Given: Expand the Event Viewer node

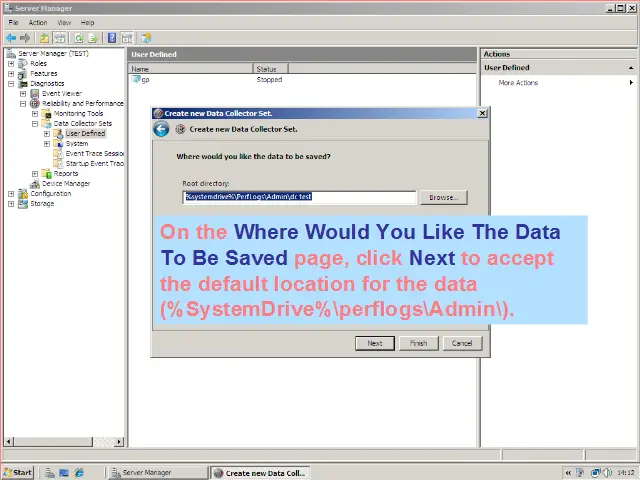Looking at the screenshot, I should point(23,94).
